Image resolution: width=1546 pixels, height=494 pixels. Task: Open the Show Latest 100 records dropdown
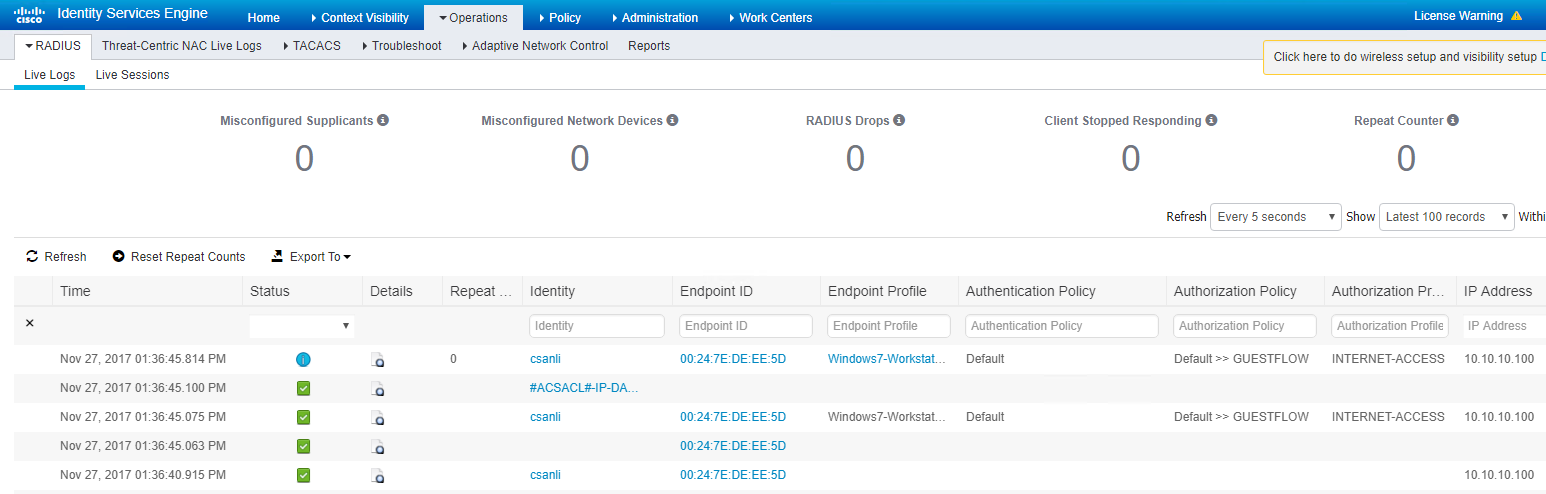click(1446, 217)
